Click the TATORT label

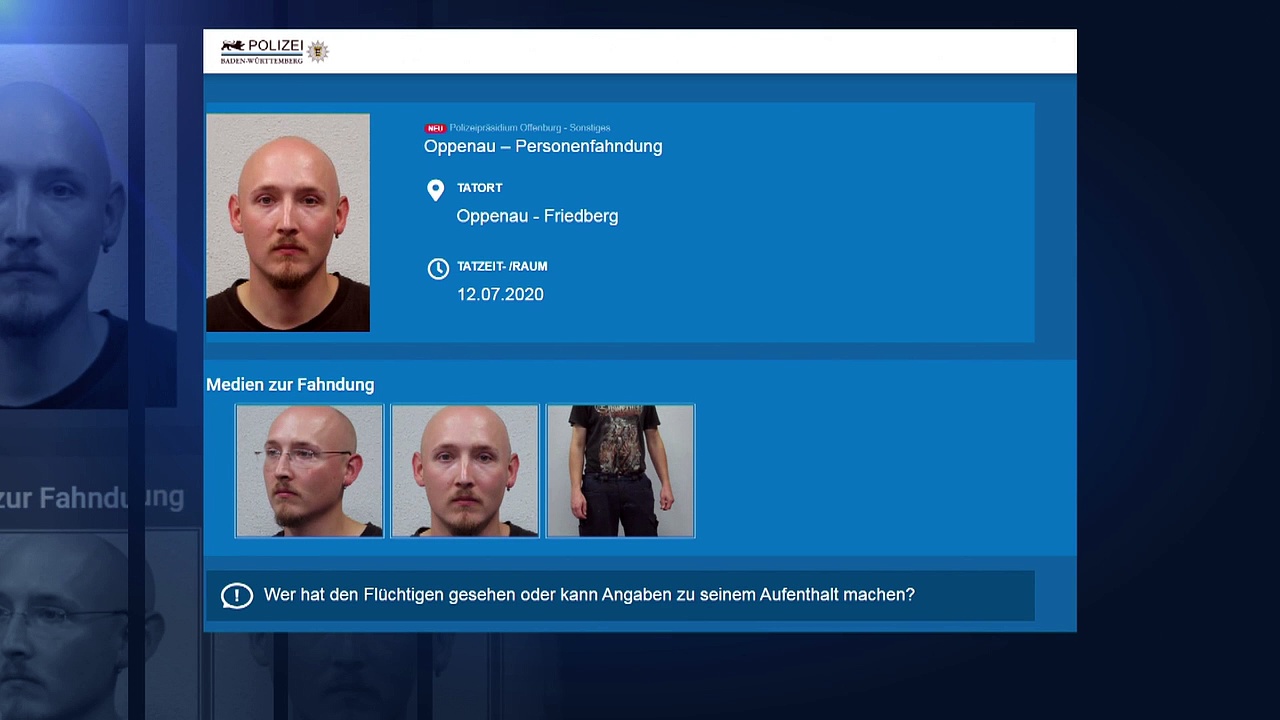(480, 188)
